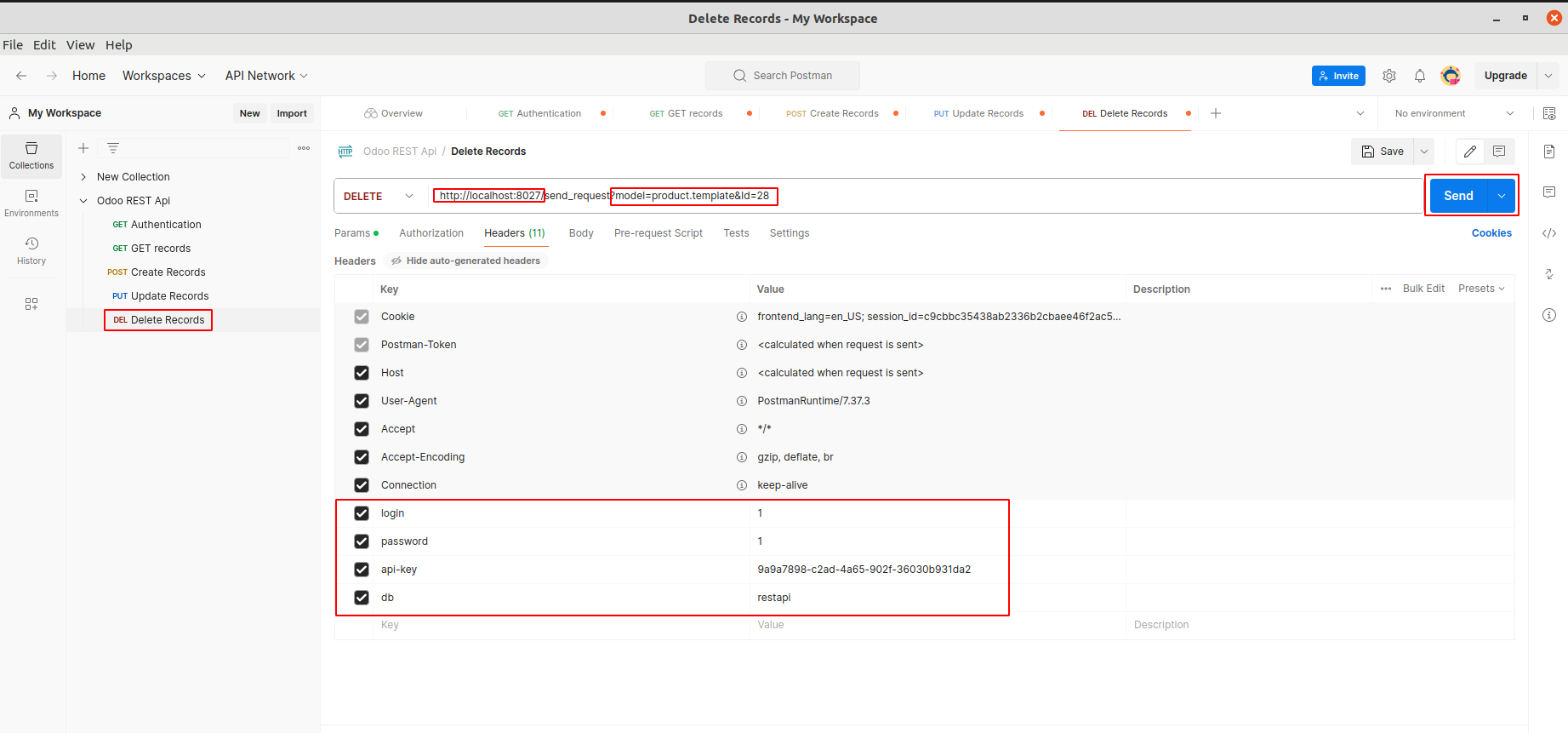Screen dimensions: 1568x733
Task: Open the collection filter icon
Action: (113, 148)
